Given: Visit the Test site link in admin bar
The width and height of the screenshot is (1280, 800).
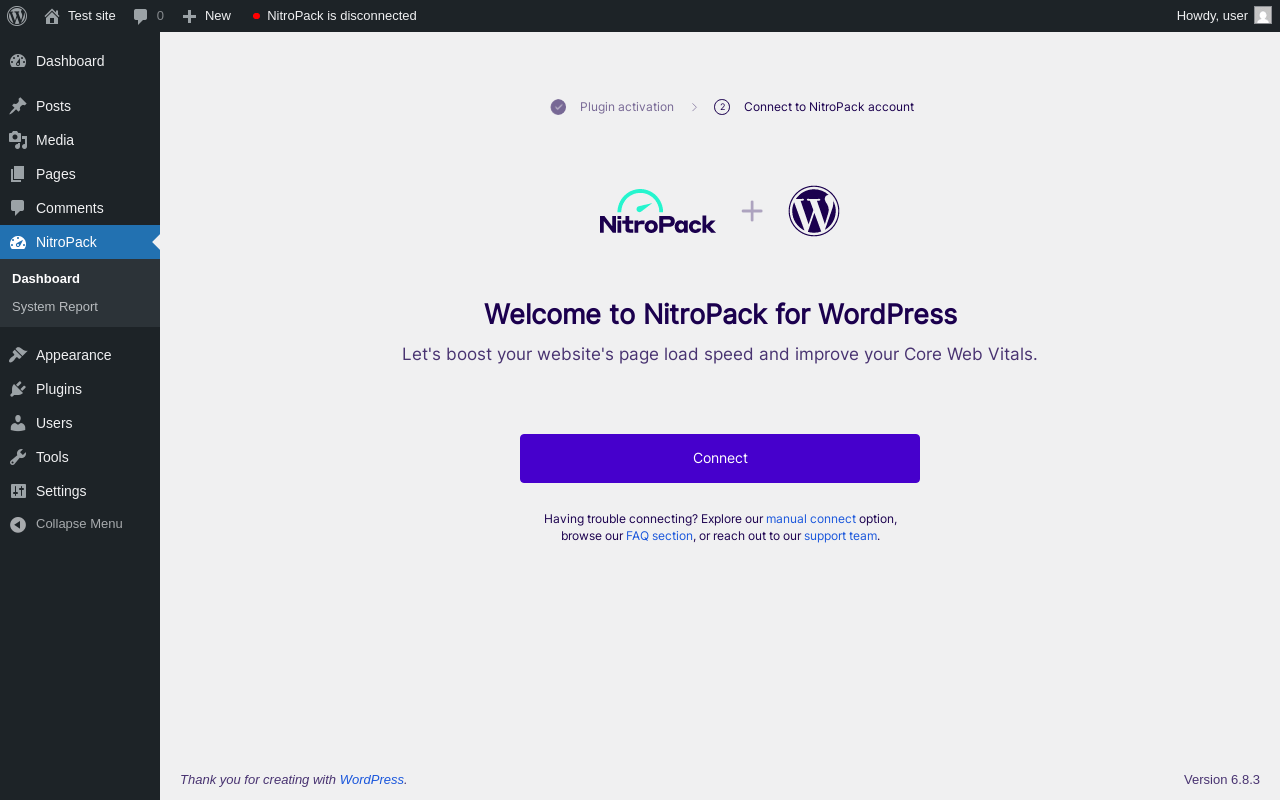Looking at the screenshot, I should click(x=80, y=16).
